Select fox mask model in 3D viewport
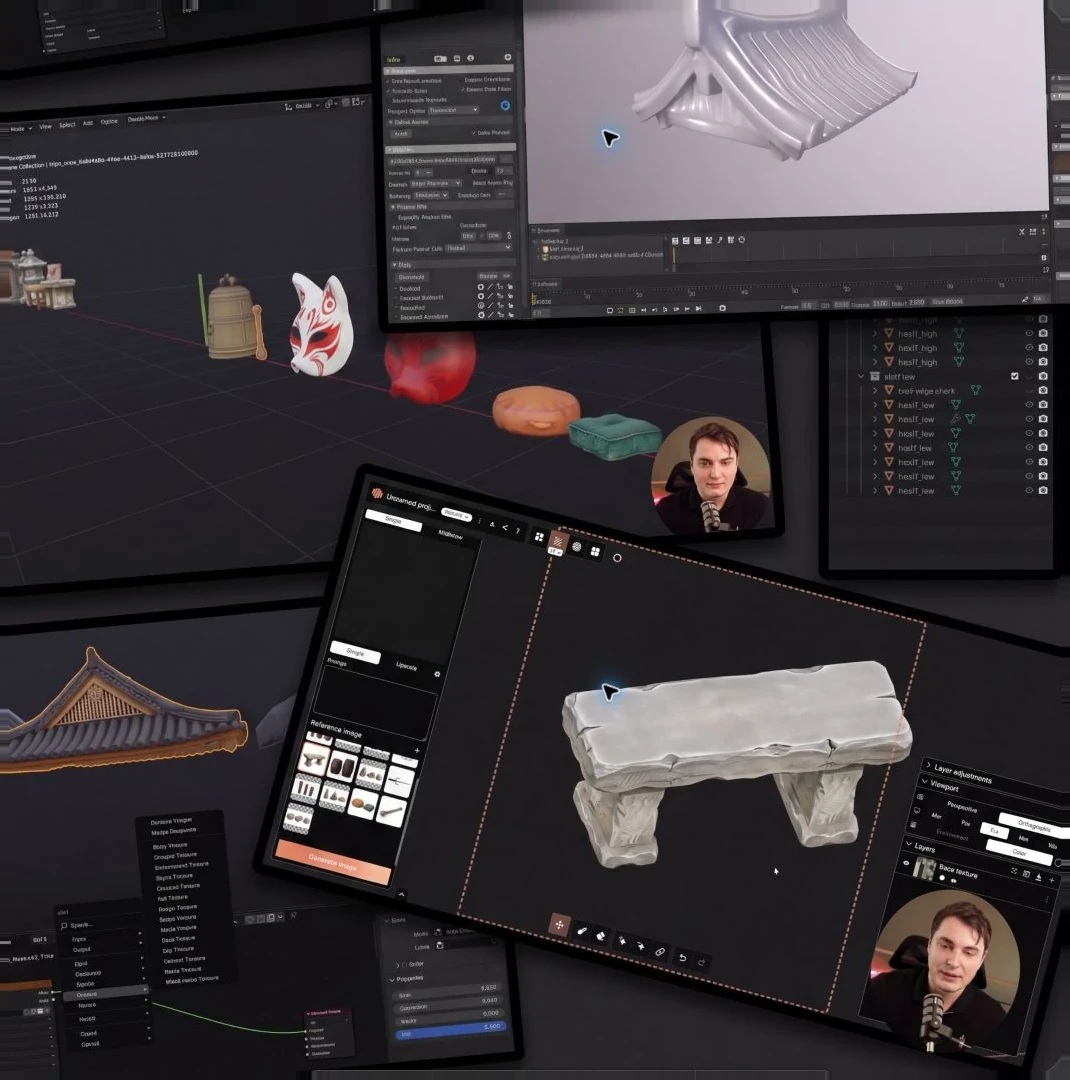This screenshot has width=1070, height=1080. coord(322,324)
